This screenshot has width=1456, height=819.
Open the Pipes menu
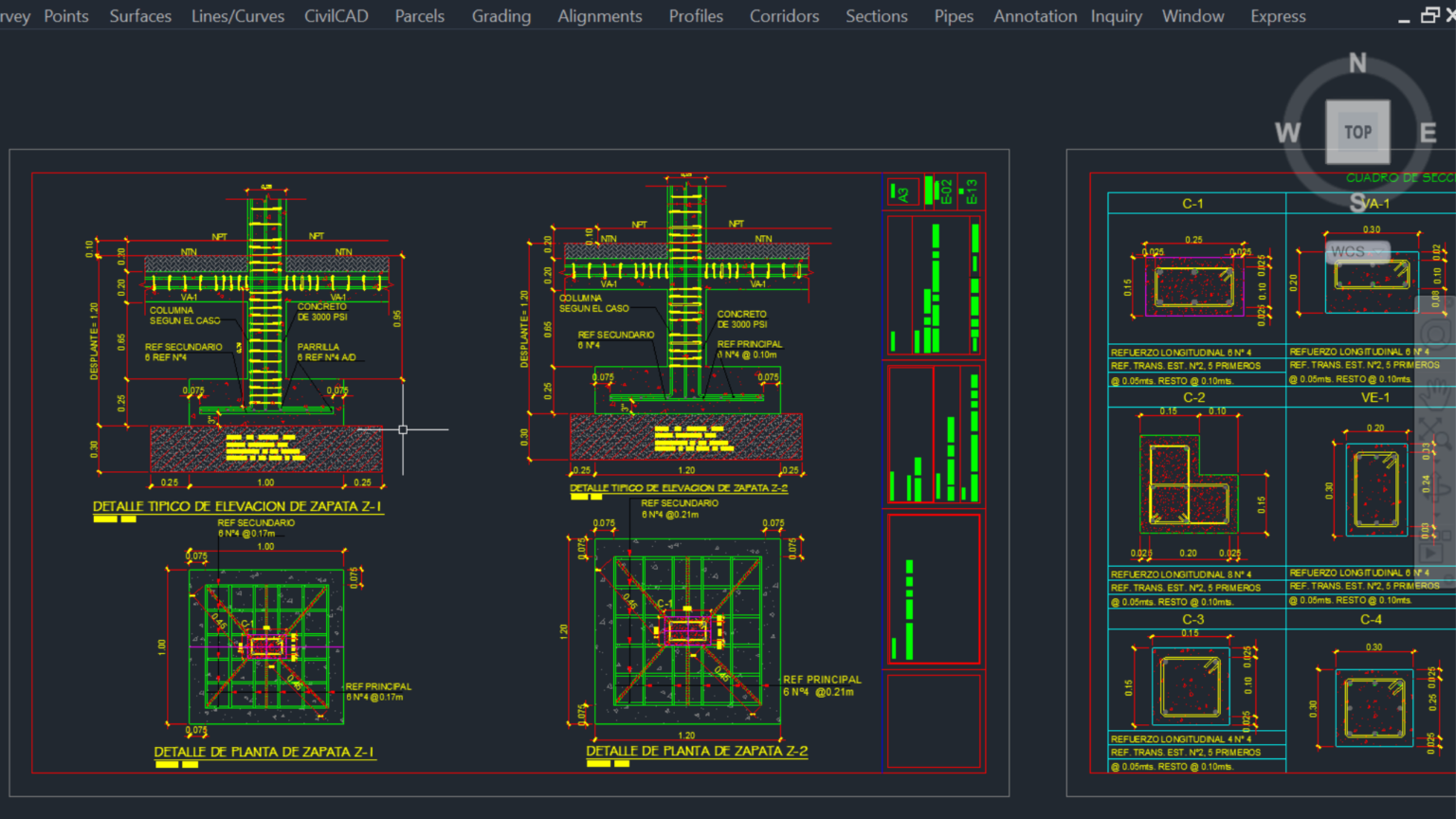coord(954,16)
